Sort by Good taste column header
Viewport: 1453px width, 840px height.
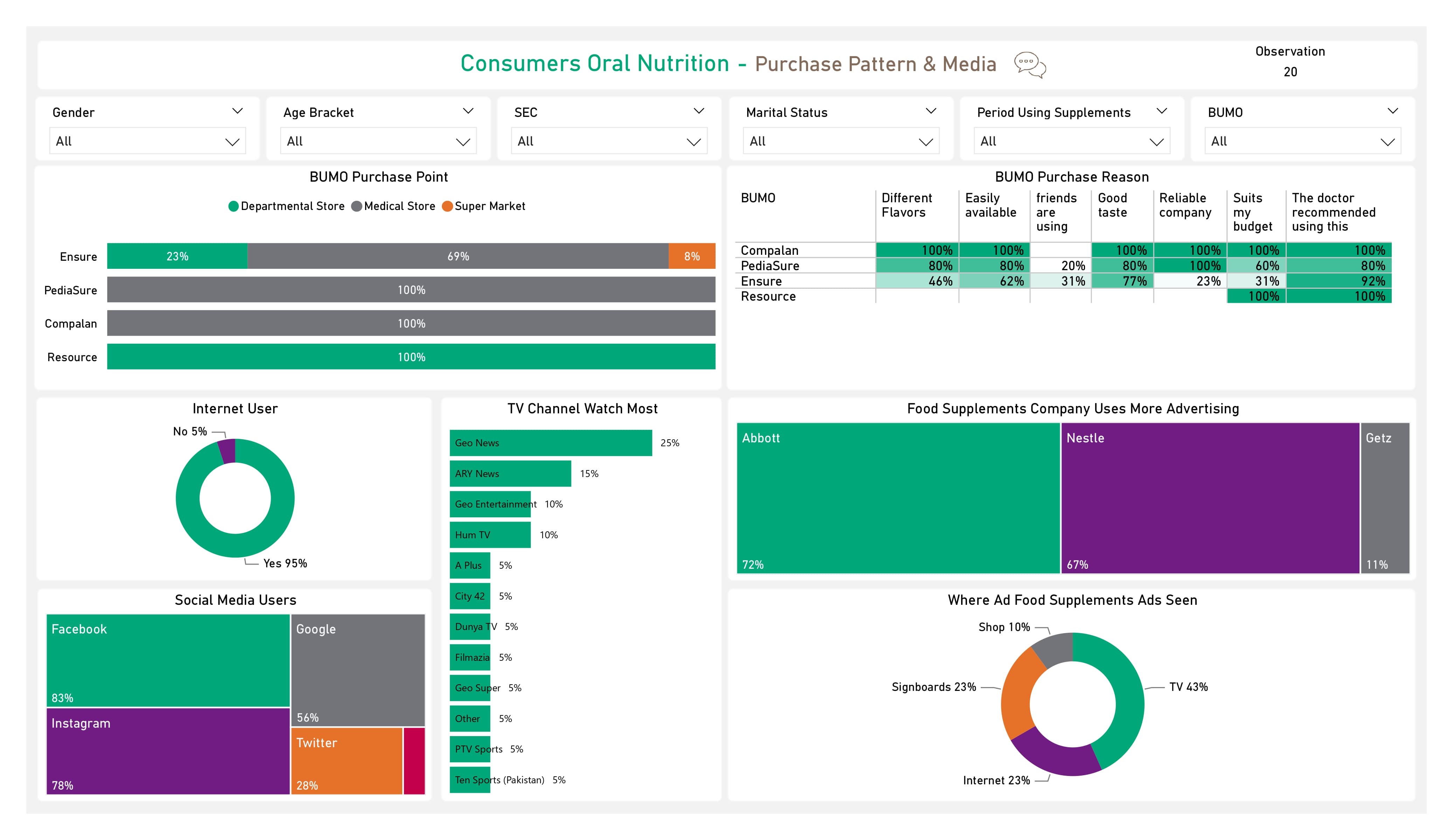click(1112, 205)
